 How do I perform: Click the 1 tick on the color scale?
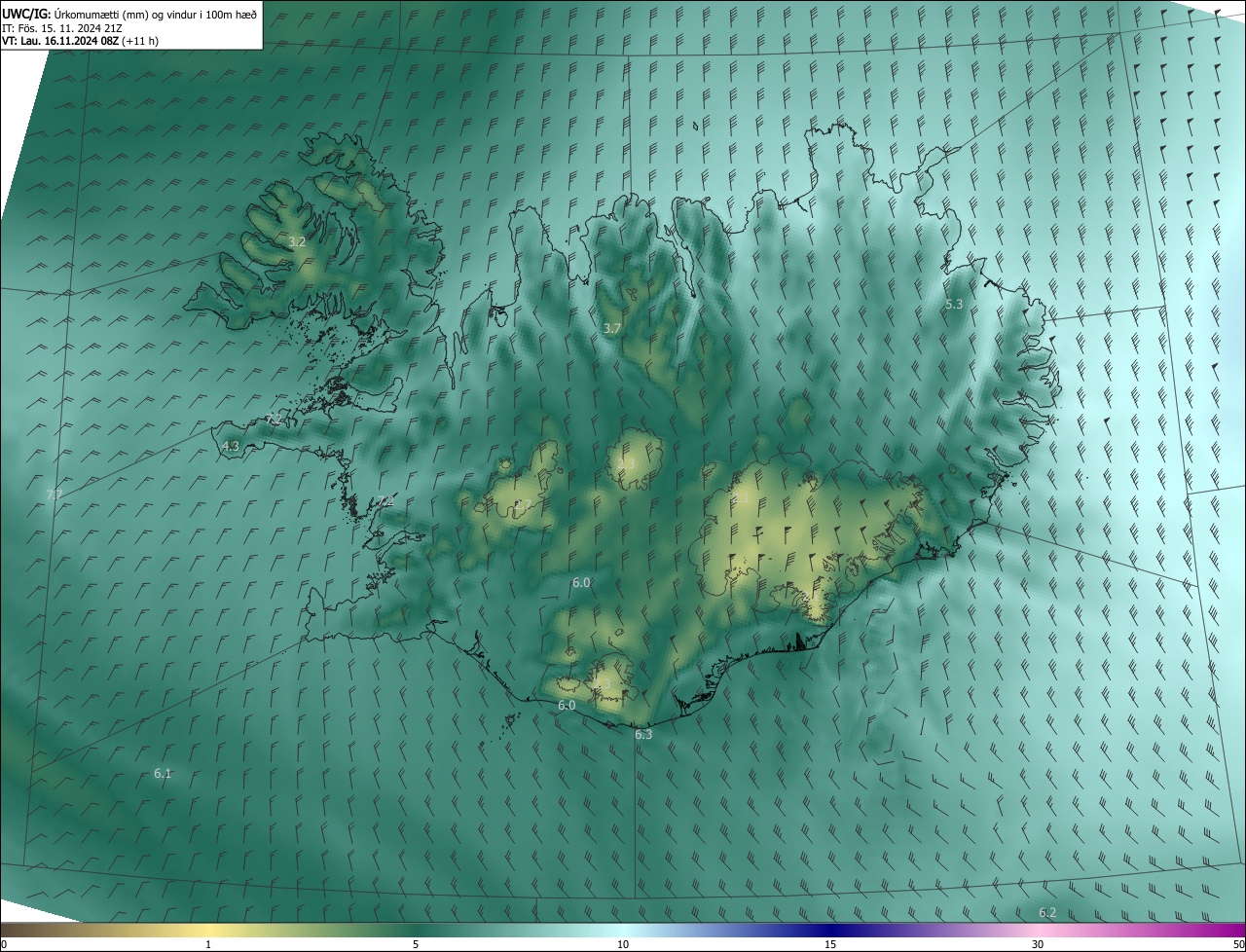click(208, 945)
